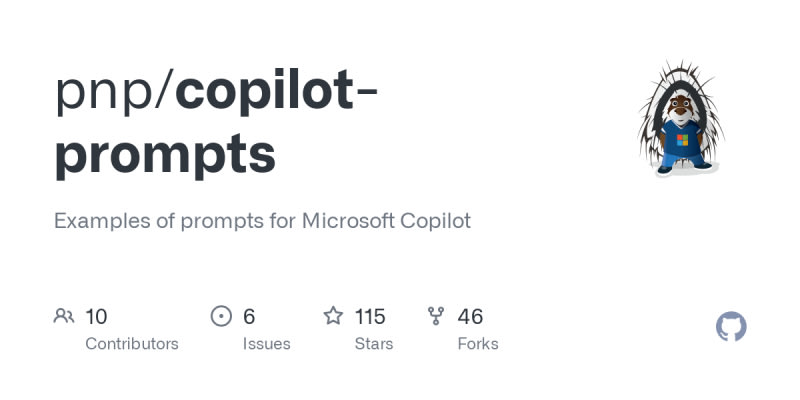The height and width of the screenshot is (400, 800).
Task: Click the Issues circle-dot icon
Action: pyautogui.click(x=221, y=317)
